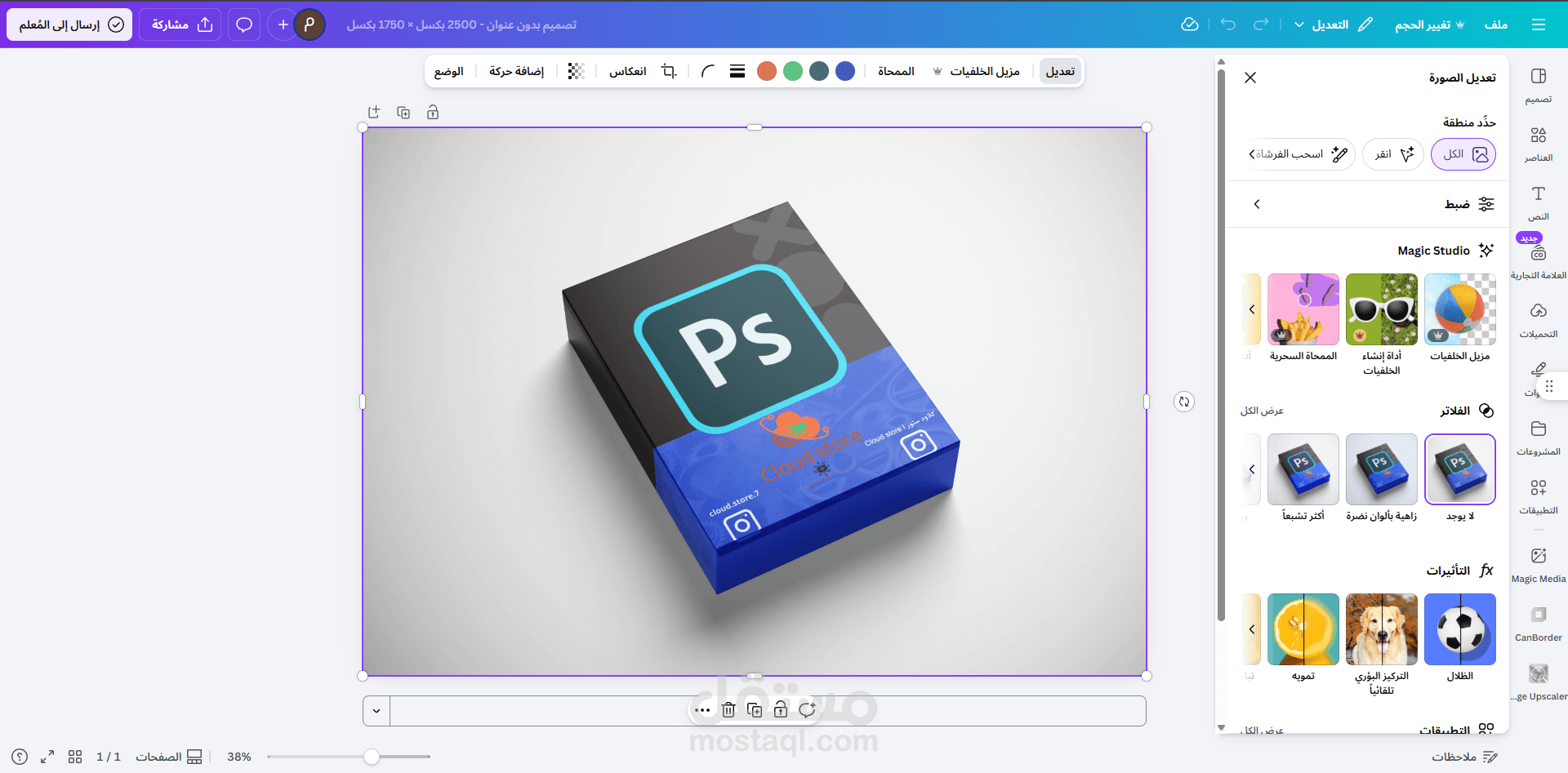Apply التركيز البؤري تلقائياً auto focus effect
This screenshot has height=773, width=1568.
coord(1382,629)
